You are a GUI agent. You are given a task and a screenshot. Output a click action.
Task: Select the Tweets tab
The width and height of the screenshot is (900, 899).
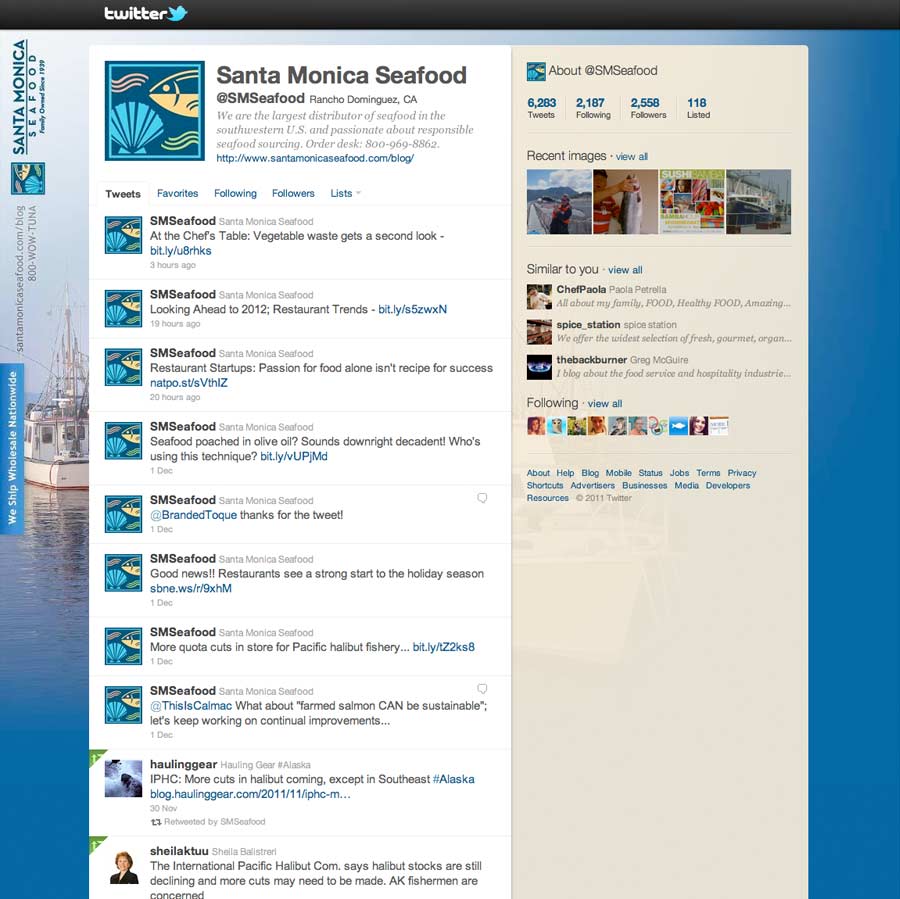[x=123, y=194]
